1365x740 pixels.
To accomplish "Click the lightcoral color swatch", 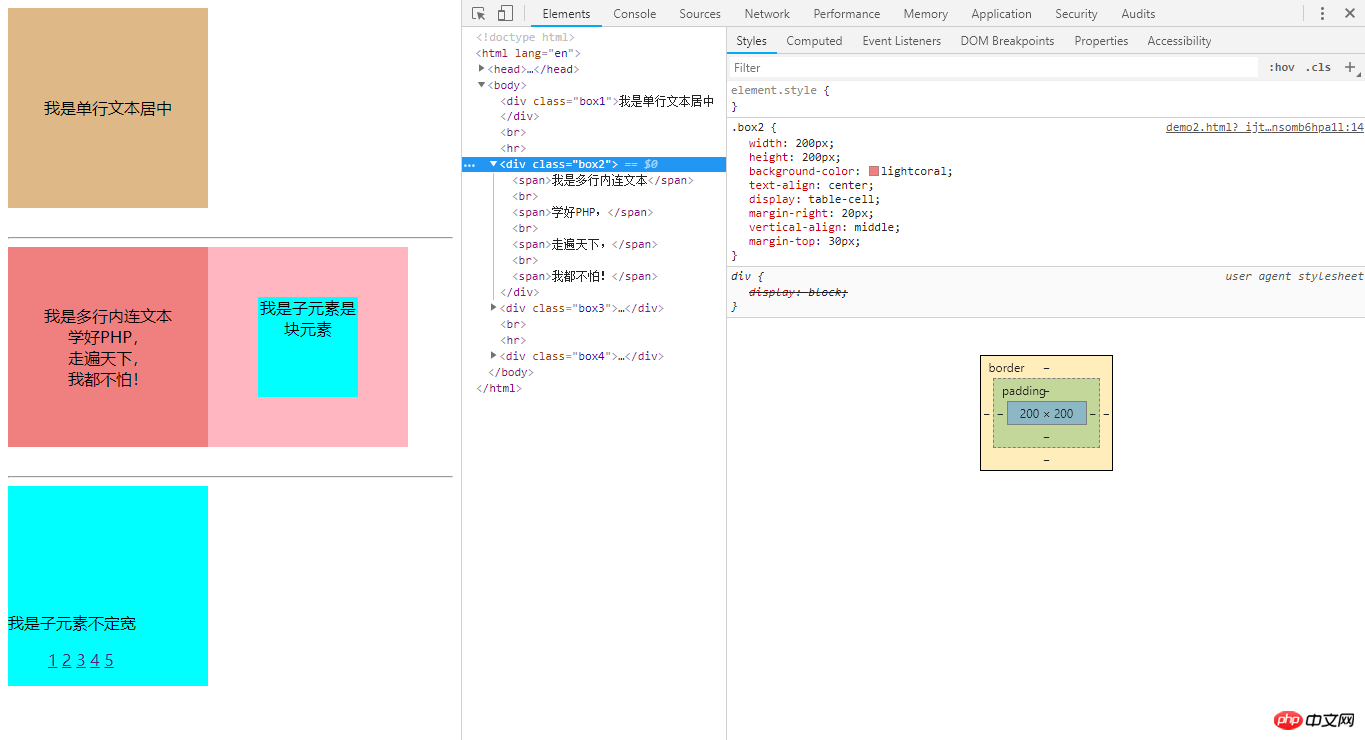I will pos(874,171).
